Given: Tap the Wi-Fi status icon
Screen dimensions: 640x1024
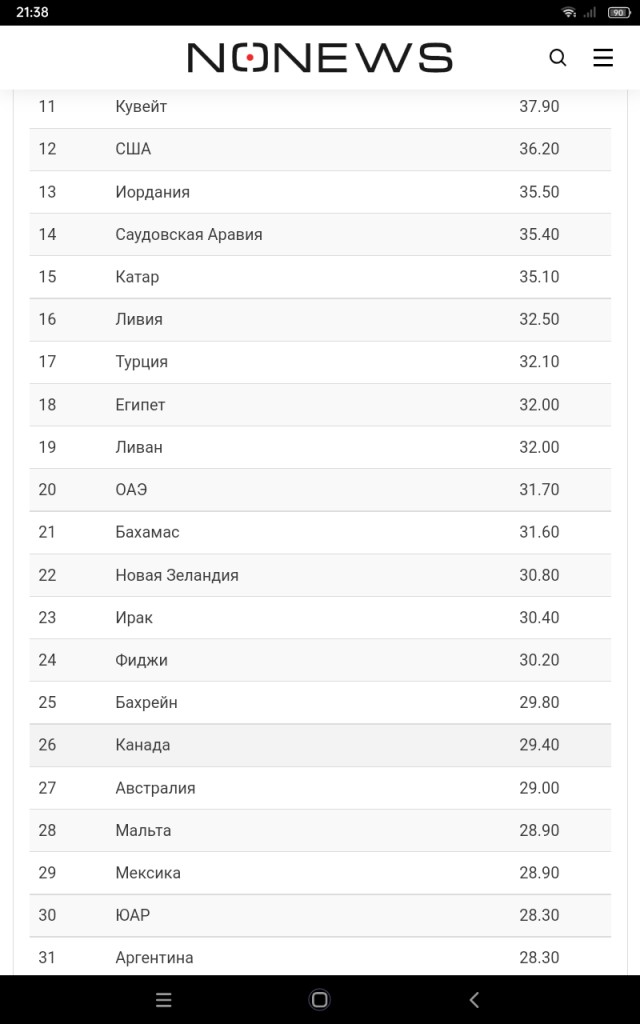Looking at the screenshot, I should click(569, 12).
